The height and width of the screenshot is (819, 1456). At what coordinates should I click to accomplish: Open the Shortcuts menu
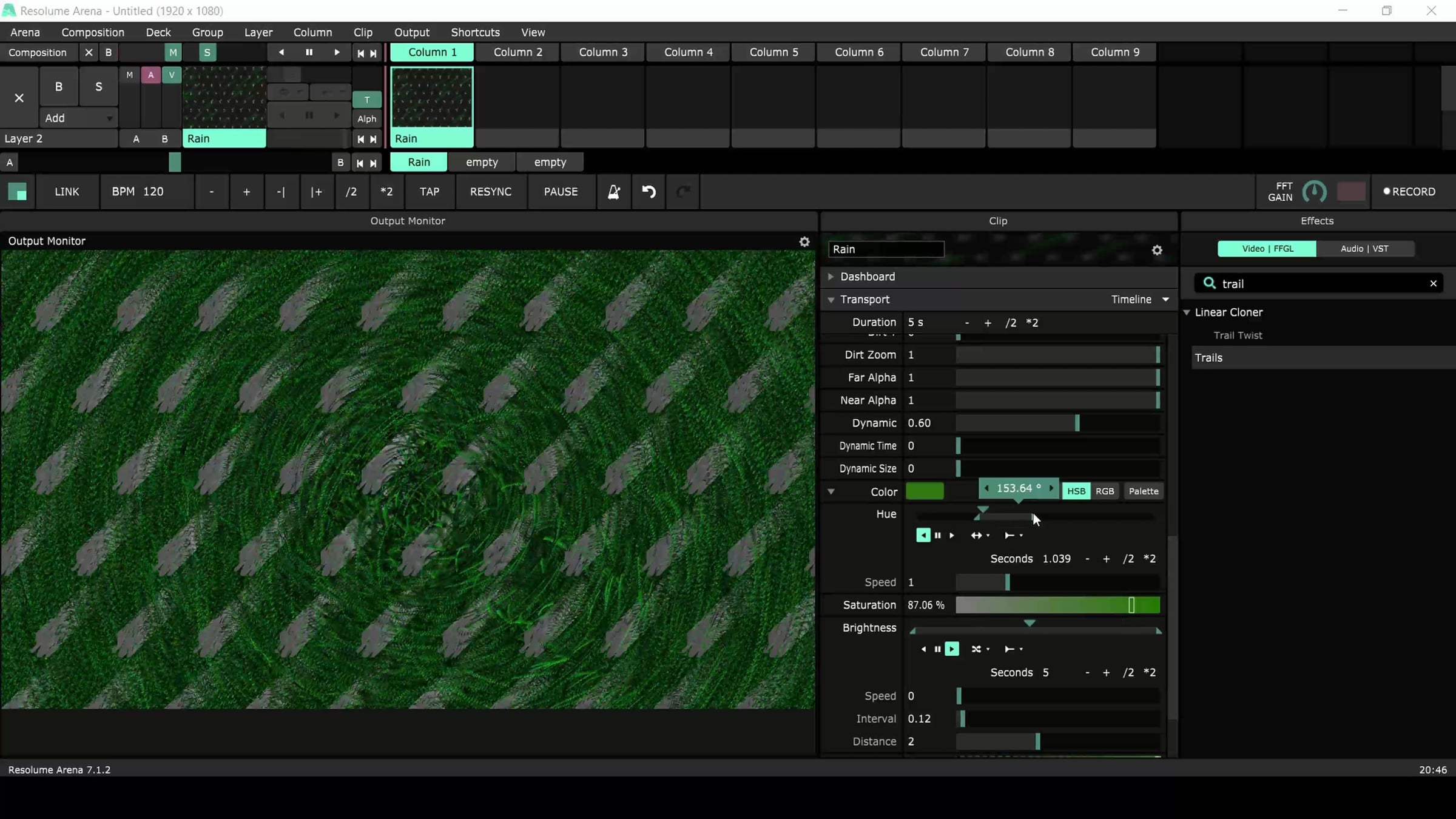[x=475, y=32]
